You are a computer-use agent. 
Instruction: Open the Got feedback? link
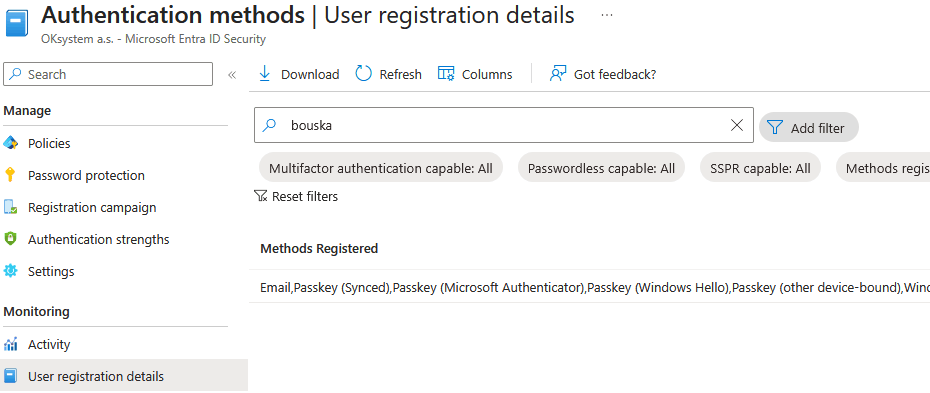coord(615,75)
